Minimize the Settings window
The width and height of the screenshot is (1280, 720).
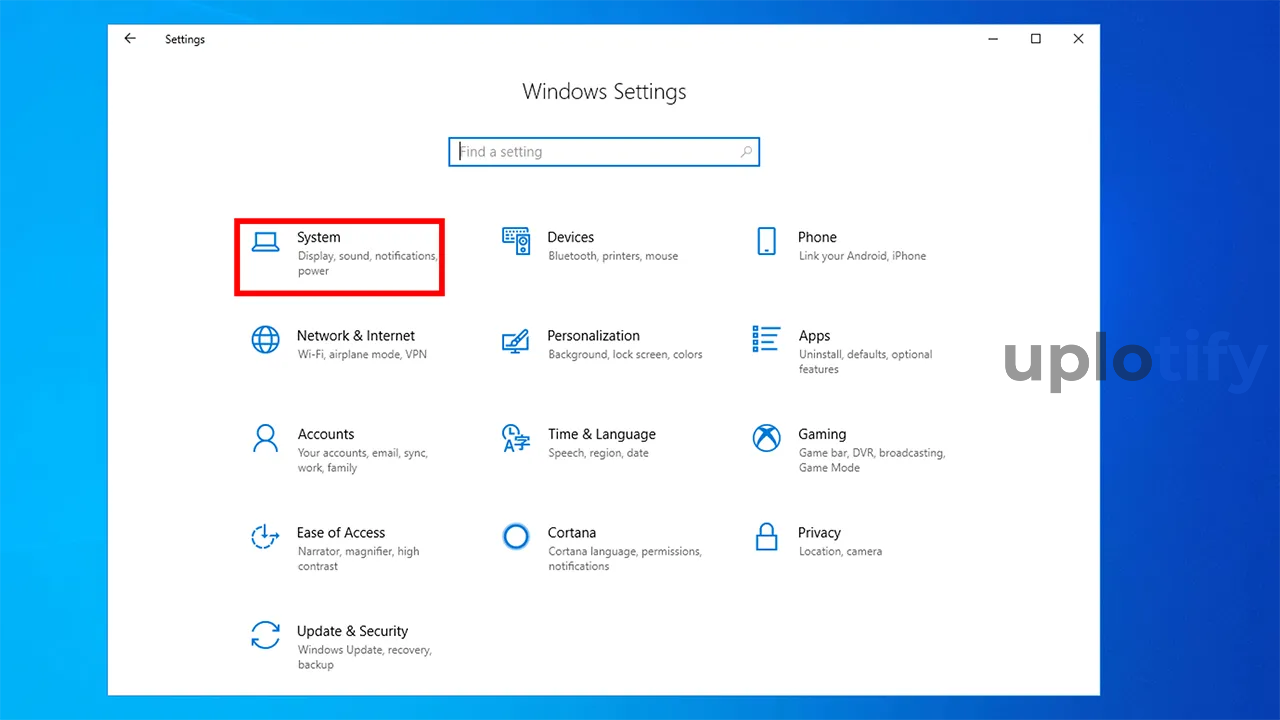pyautogui.click(x=993, y=39)
